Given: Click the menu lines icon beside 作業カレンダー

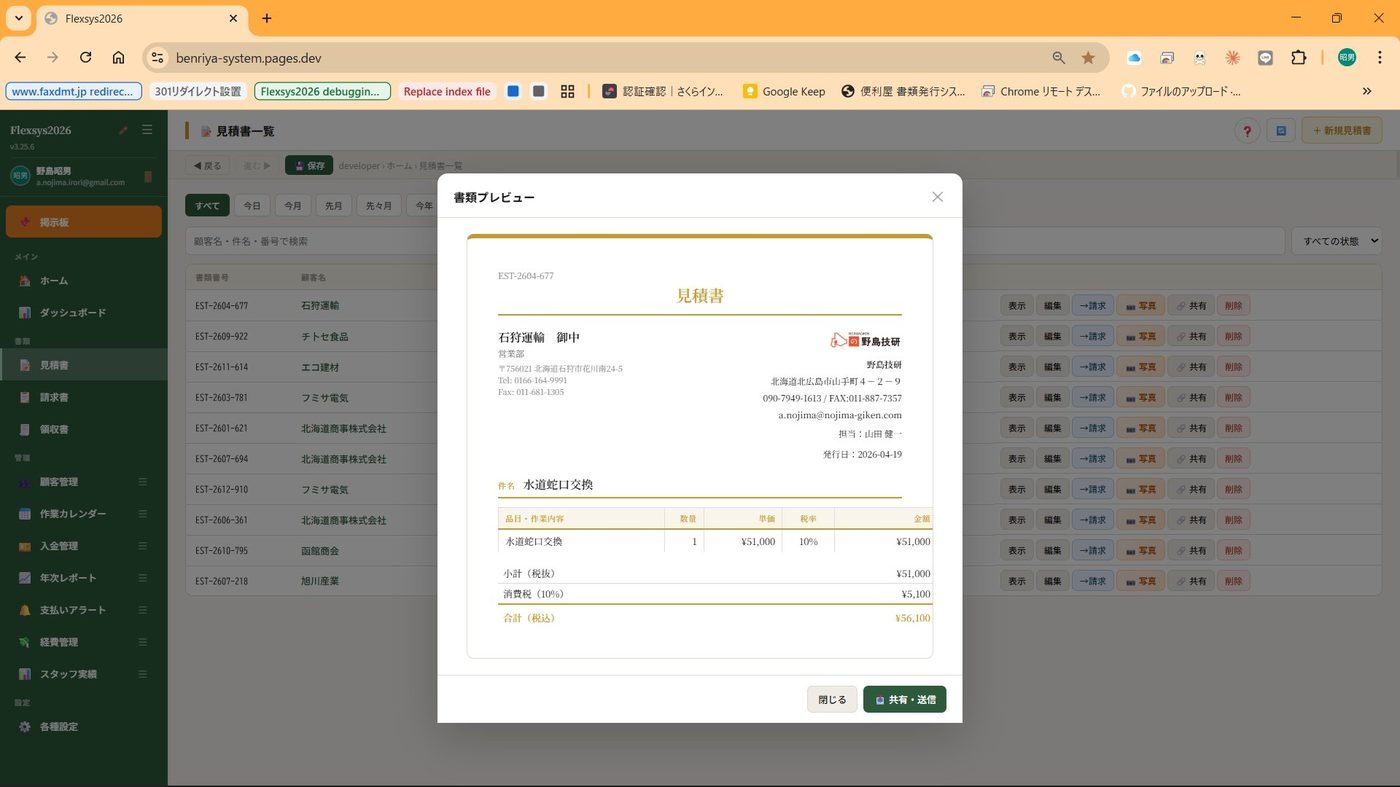Looking at the screenshot, I should (x=142, y=514).
